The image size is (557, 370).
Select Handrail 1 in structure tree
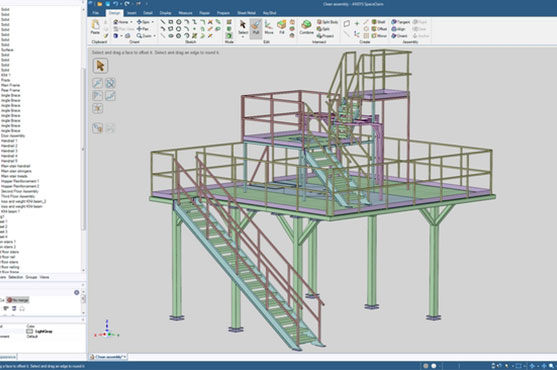point(9,141)
